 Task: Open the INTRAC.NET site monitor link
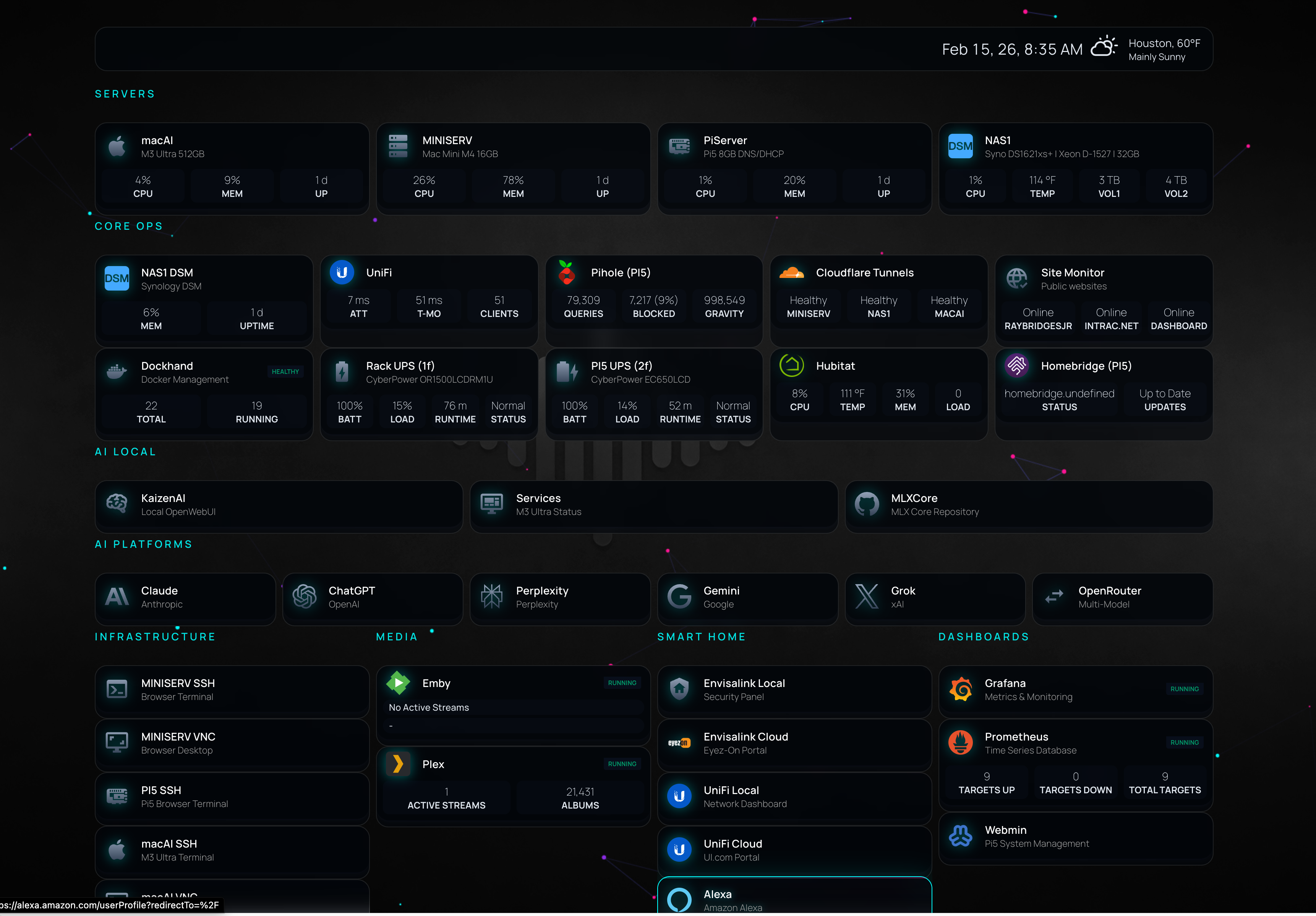(1111, 319)
